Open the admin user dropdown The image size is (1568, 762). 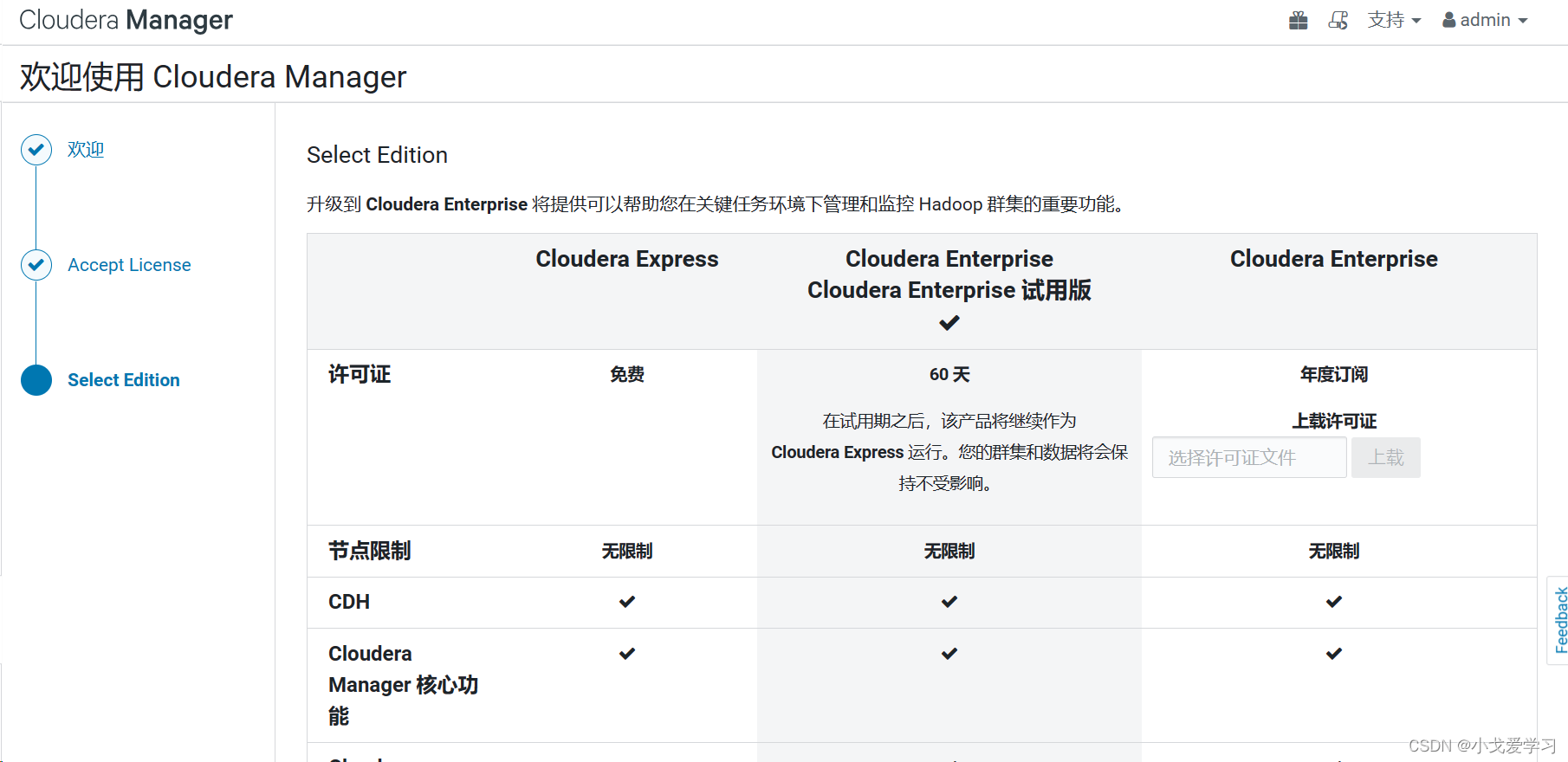[1485, 20]
